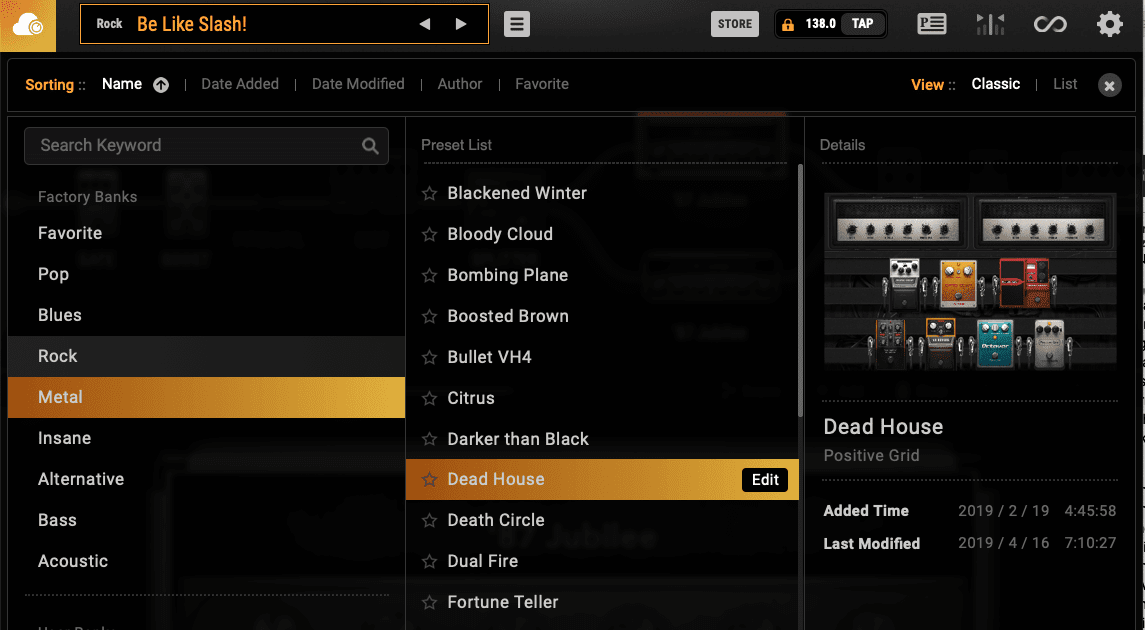This screenshot has width=1145, height=630.
Task: Select the Blues bank
Action: click(206, 315)
